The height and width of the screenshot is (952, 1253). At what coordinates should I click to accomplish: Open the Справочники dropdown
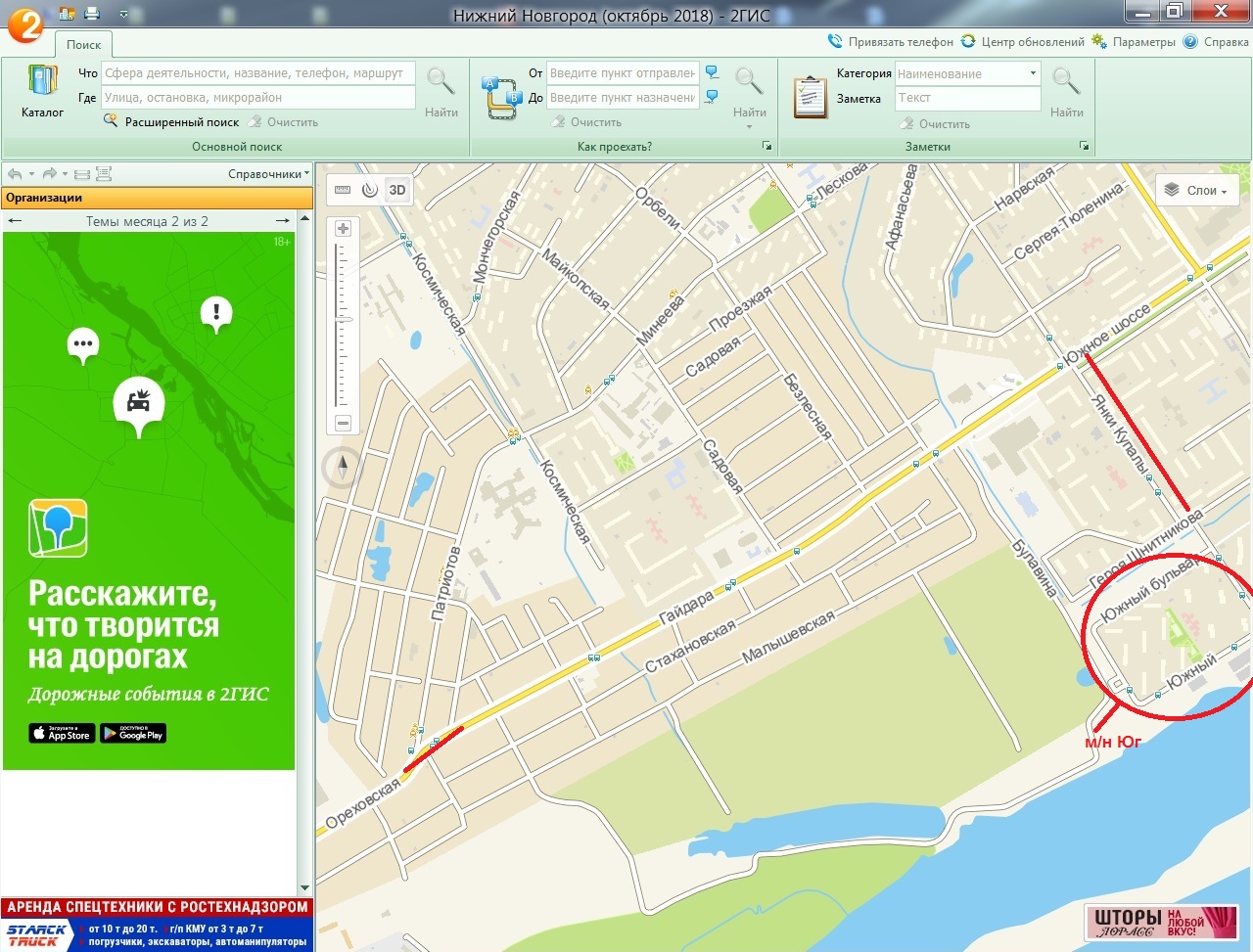[268, 174]
